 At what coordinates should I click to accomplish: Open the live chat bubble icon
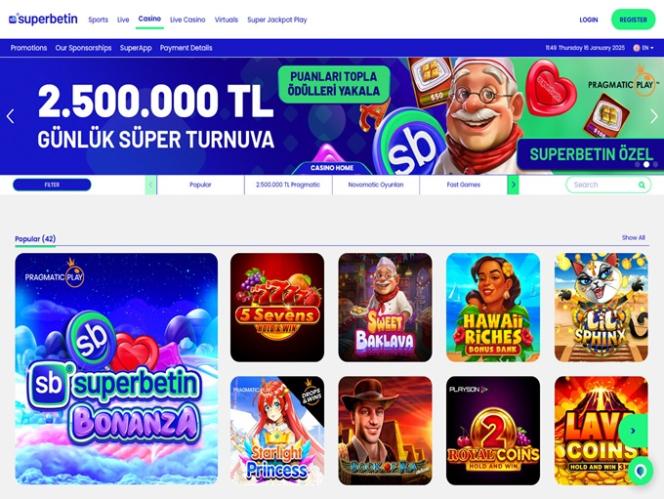point(640,471)
